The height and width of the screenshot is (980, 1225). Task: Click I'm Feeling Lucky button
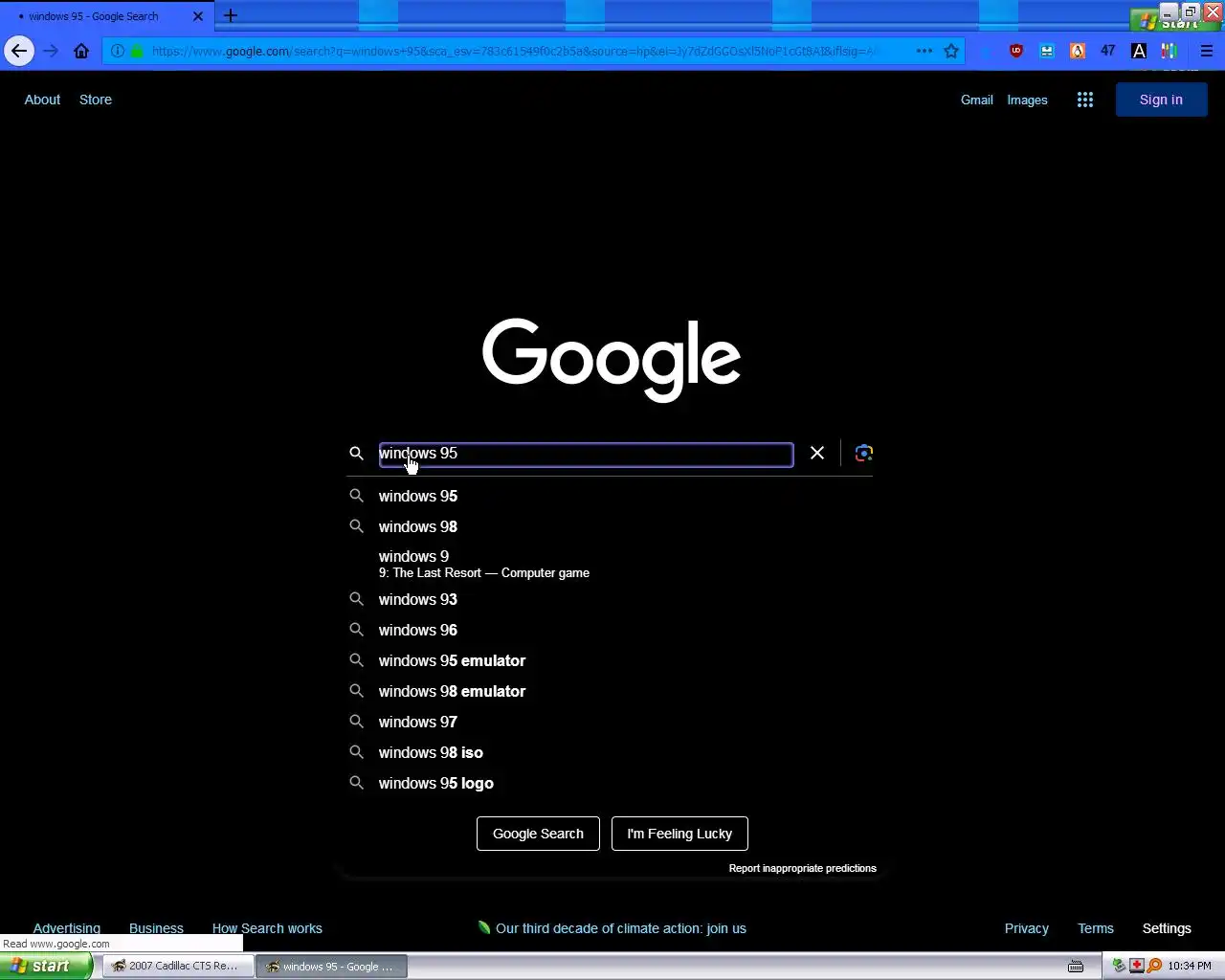point(679,834)
